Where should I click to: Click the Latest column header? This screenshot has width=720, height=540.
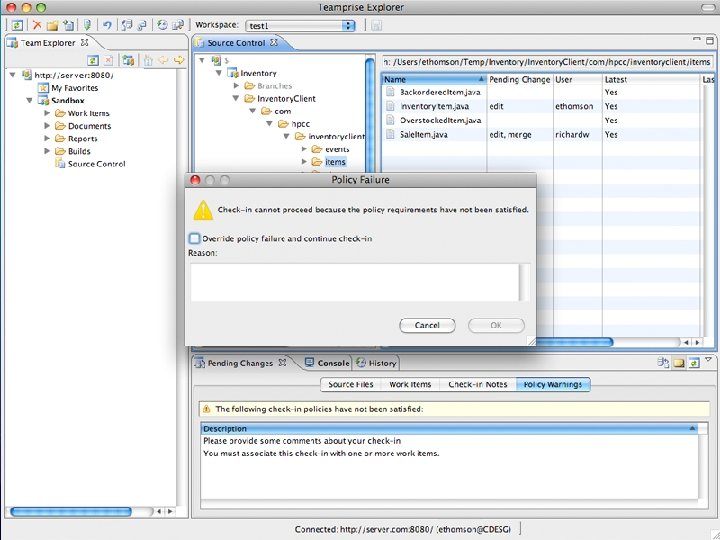pos(650,79)
